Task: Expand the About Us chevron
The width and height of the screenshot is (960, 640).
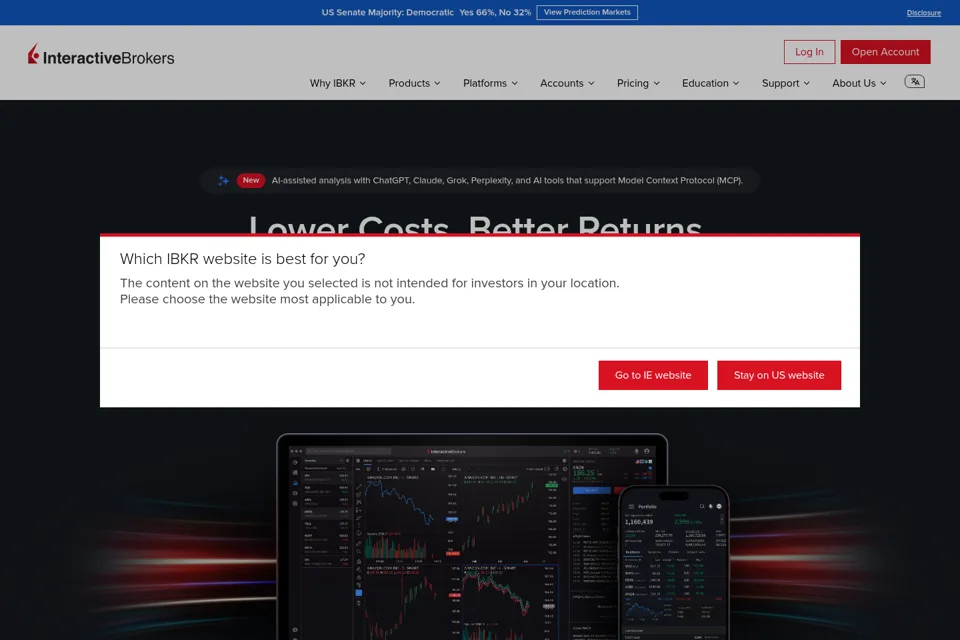Action: (x=883, y=83)
